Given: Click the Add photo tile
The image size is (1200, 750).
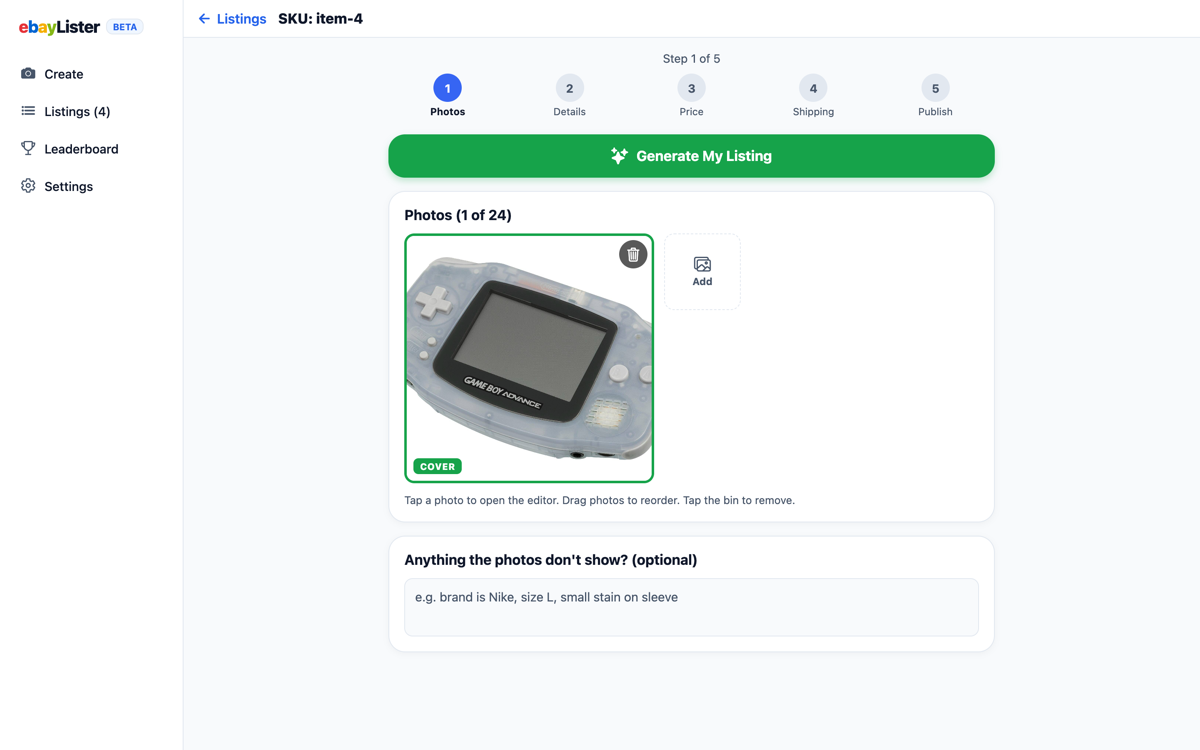Looking at the screenshot, I should [702, 272].
